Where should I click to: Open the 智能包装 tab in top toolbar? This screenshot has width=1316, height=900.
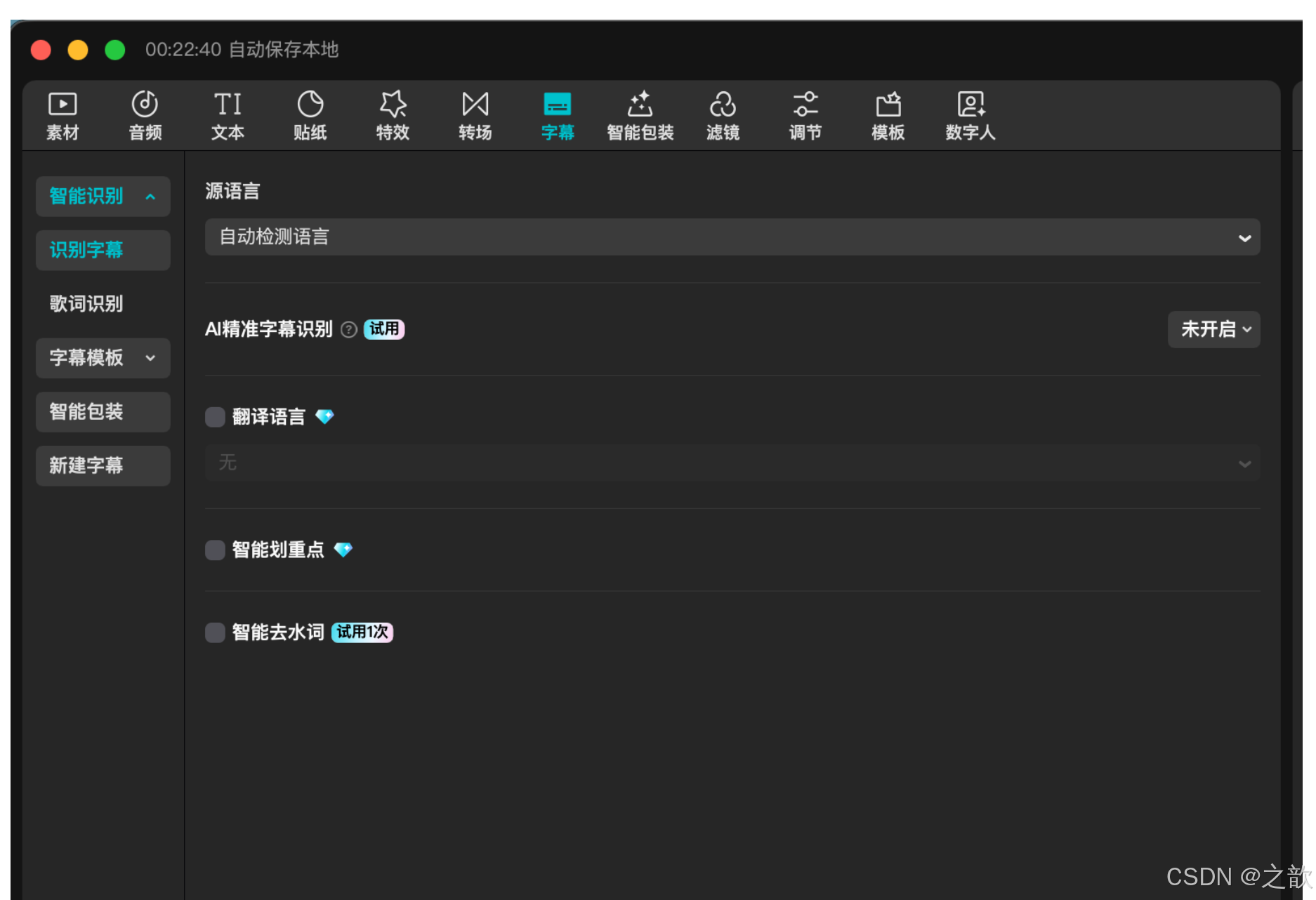coord(640,117)
